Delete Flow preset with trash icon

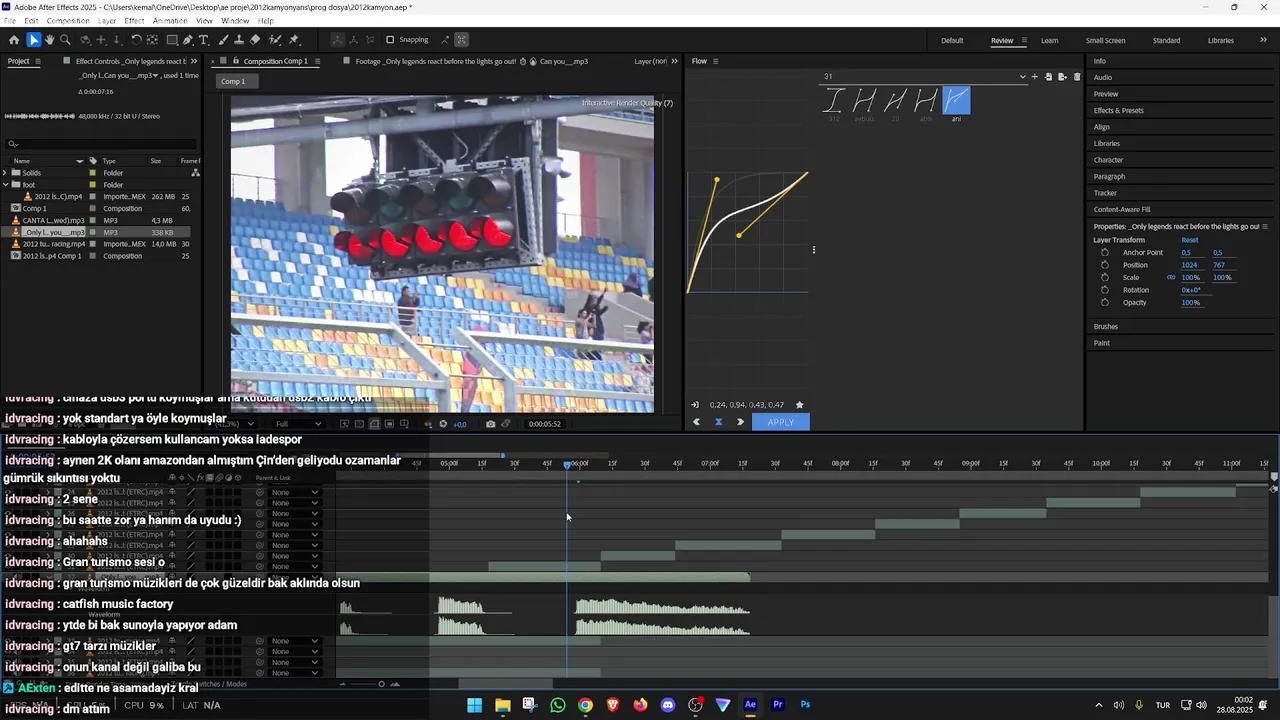click(1077, 76)
